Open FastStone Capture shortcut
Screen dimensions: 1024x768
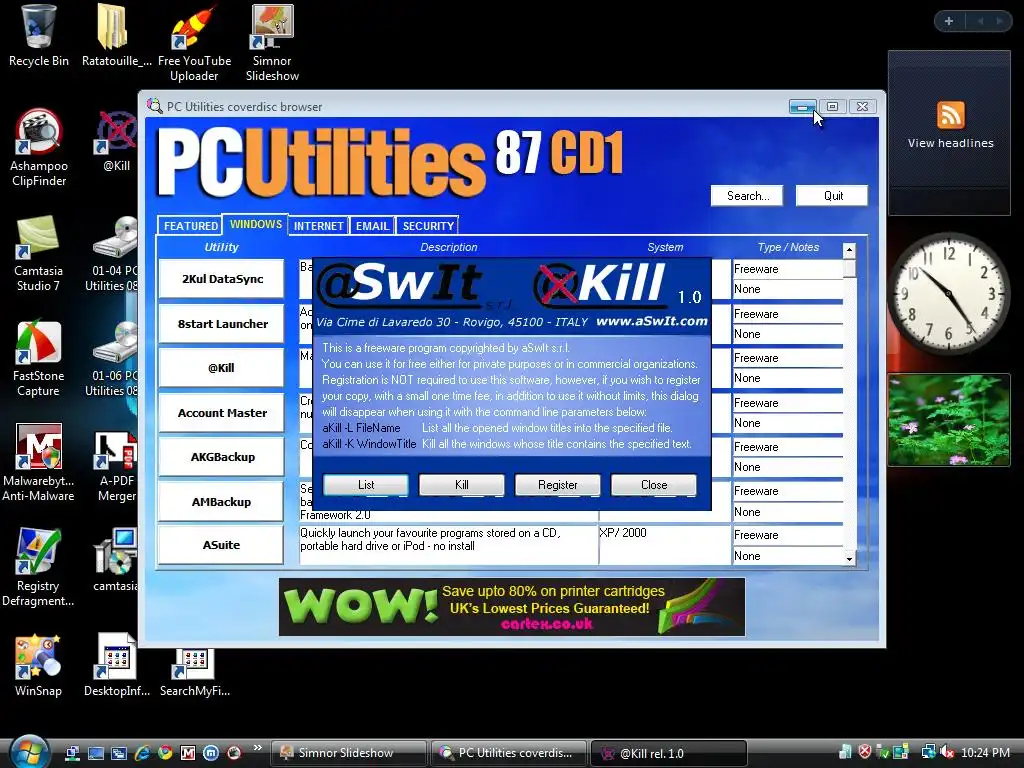coord(39,359)
